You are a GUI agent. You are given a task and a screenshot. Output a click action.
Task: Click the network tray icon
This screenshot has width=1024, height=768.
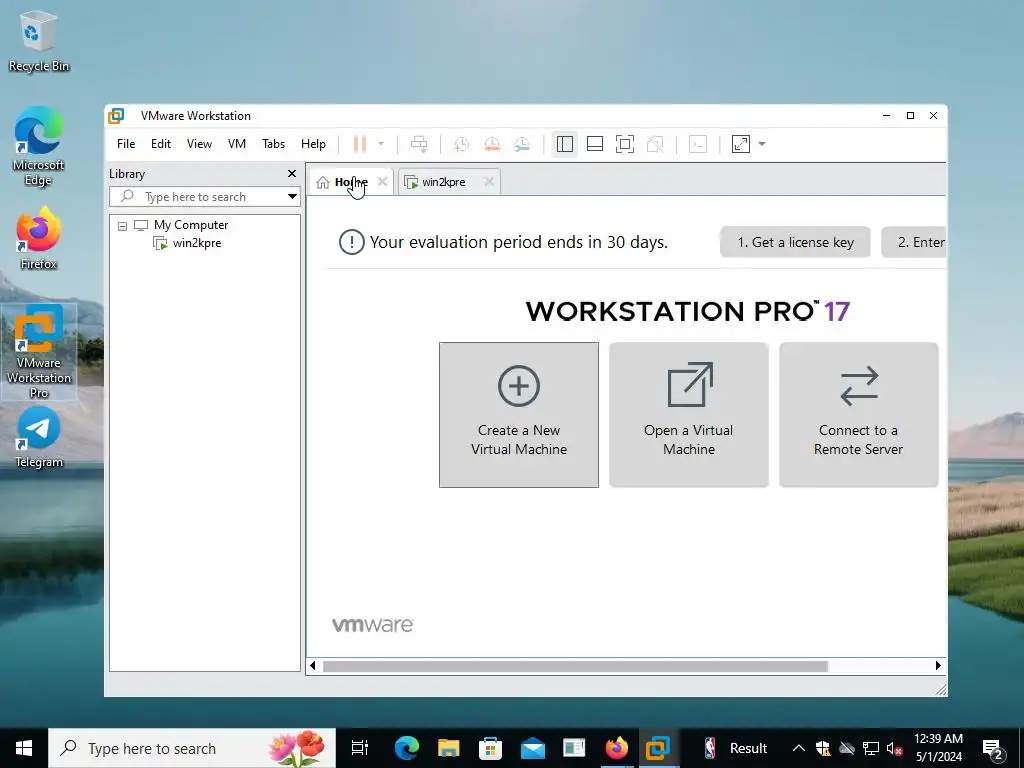click(871, 748)
